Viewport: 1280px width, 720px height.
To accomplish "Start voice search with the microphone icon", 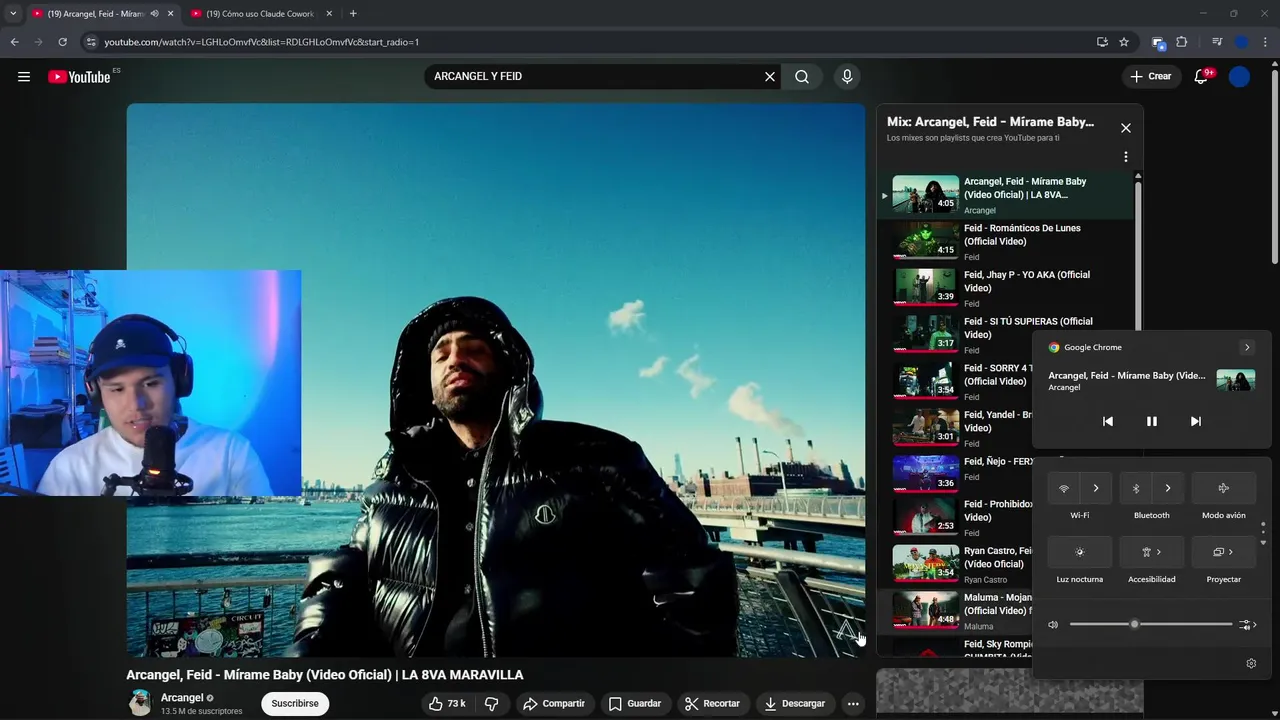I will coord(847,77).
